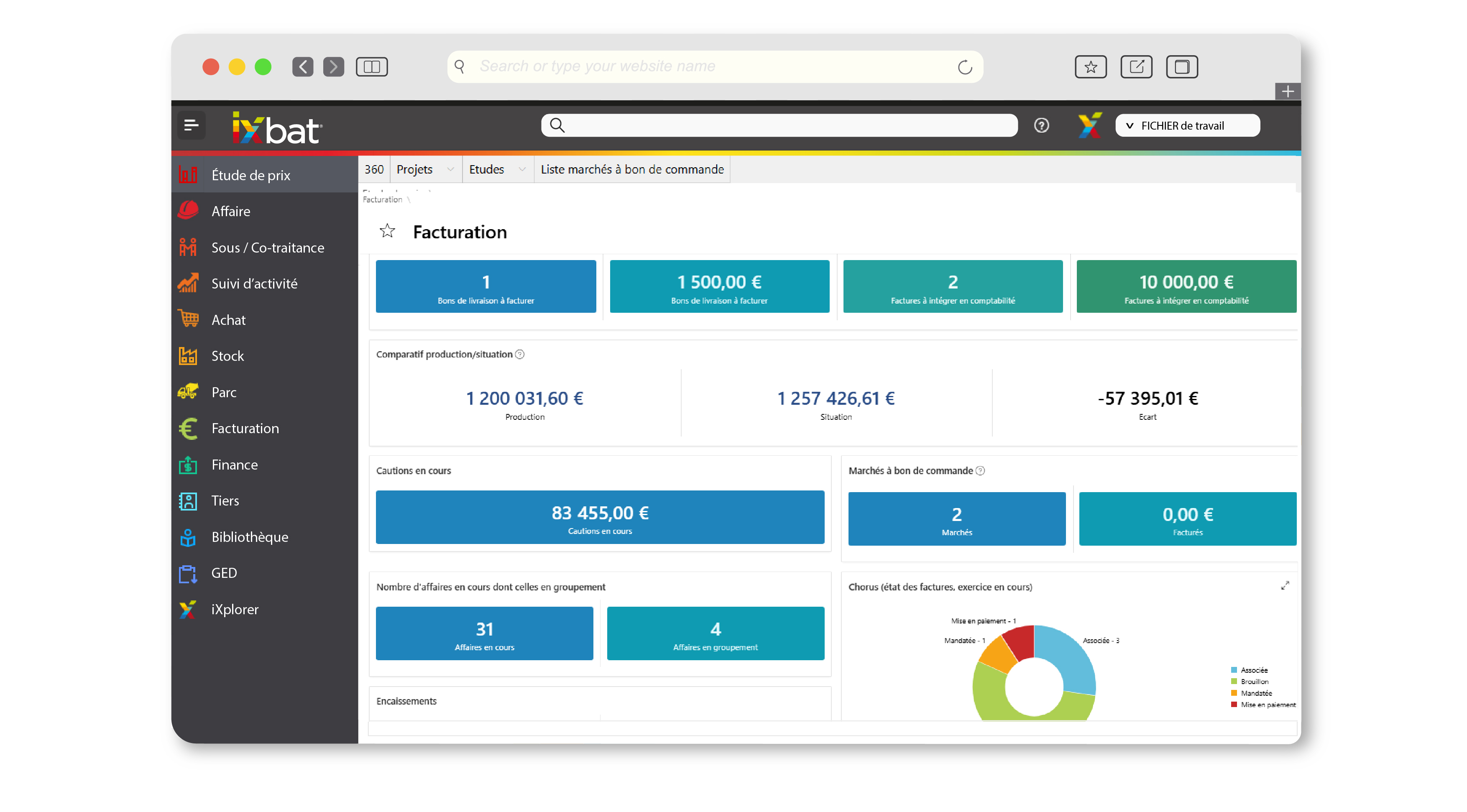Toggle Brouillon legend entry in Chorus chart
1467x812 pixels.
click(x=1253, y=682)
